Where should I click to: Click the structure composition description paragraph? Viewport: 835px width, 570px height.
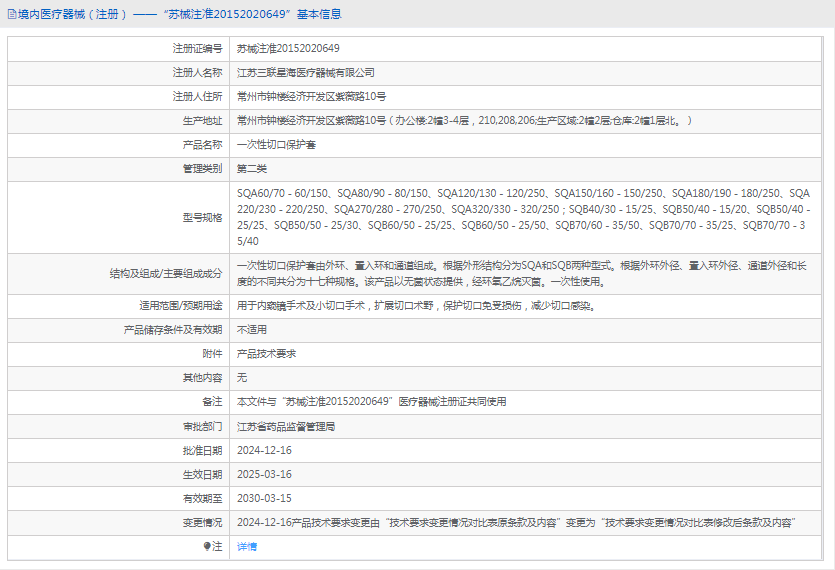522,273
